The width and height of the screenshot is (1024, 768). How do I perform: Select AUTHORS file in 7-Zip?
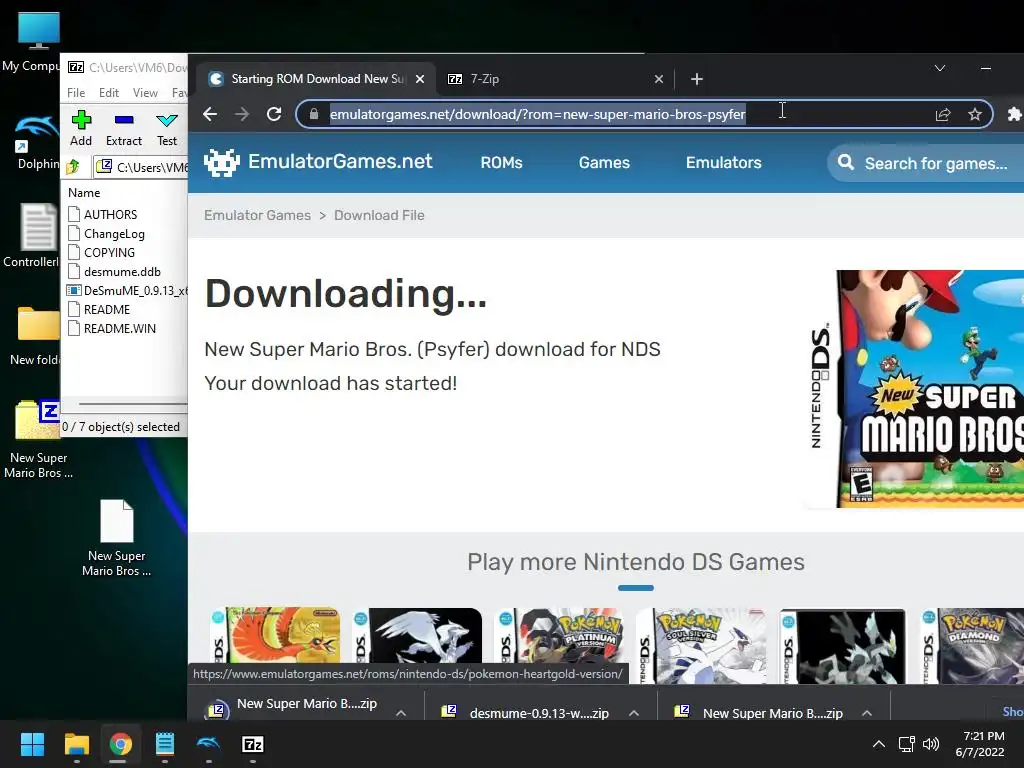click(x=103, y=214)
